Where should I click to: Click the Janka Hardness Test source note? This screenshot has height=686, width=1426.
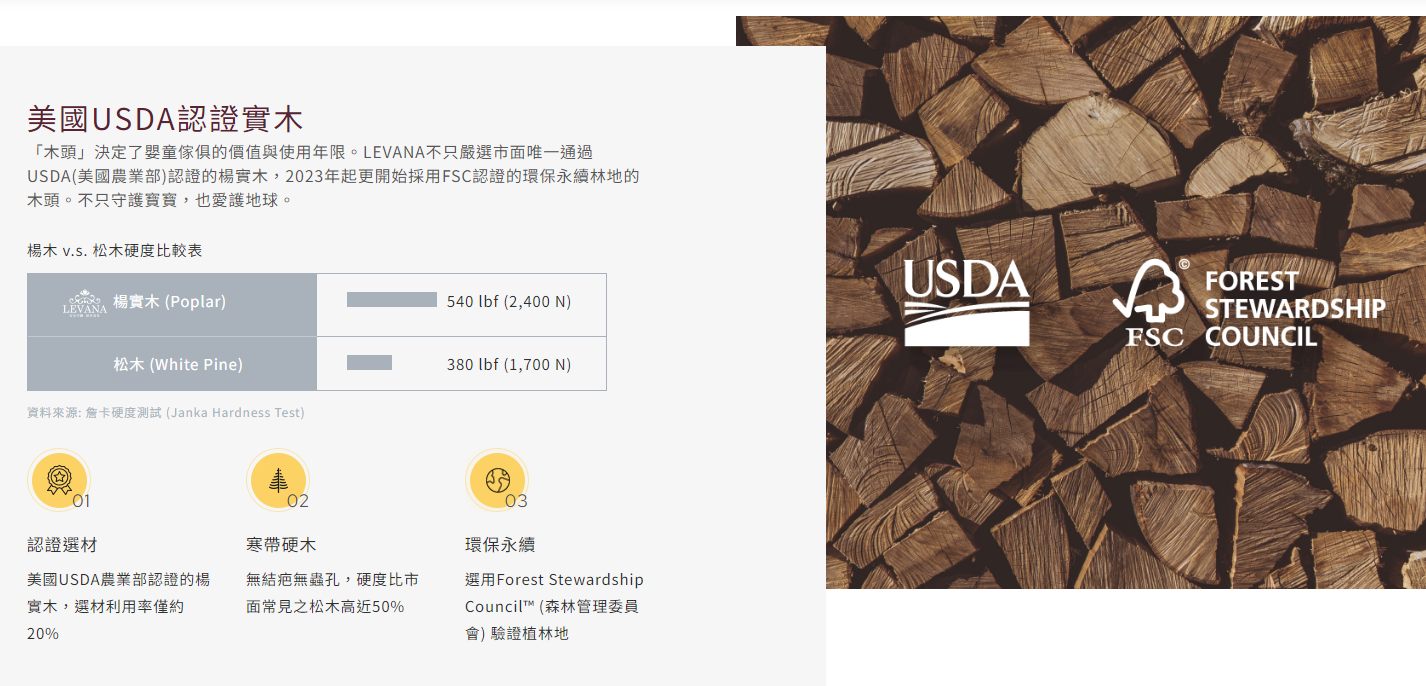tap(166, 412)
